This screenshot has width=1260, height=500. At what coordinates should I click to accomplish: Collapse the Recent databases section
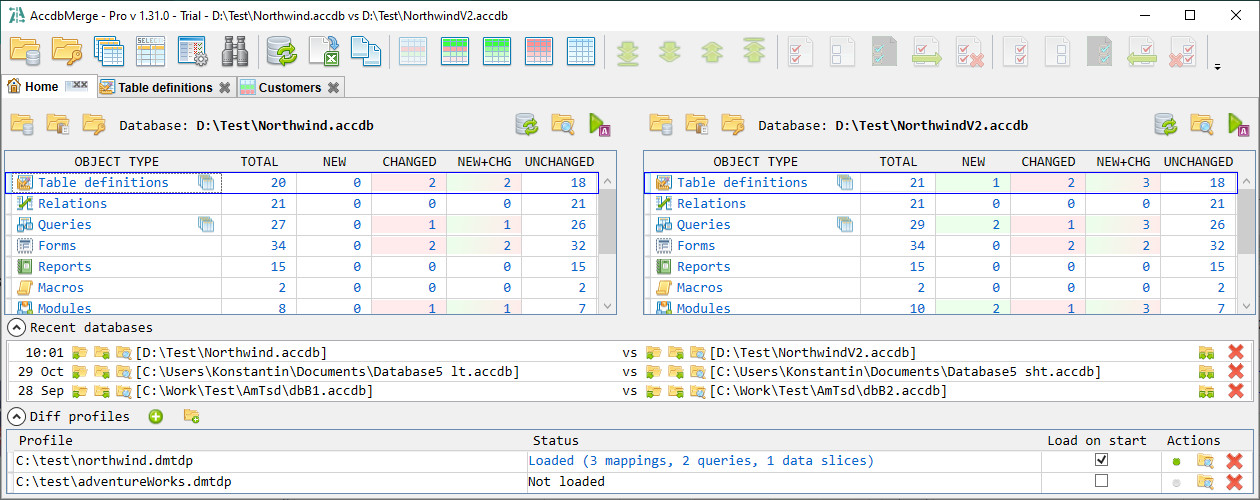coord(16,328)
